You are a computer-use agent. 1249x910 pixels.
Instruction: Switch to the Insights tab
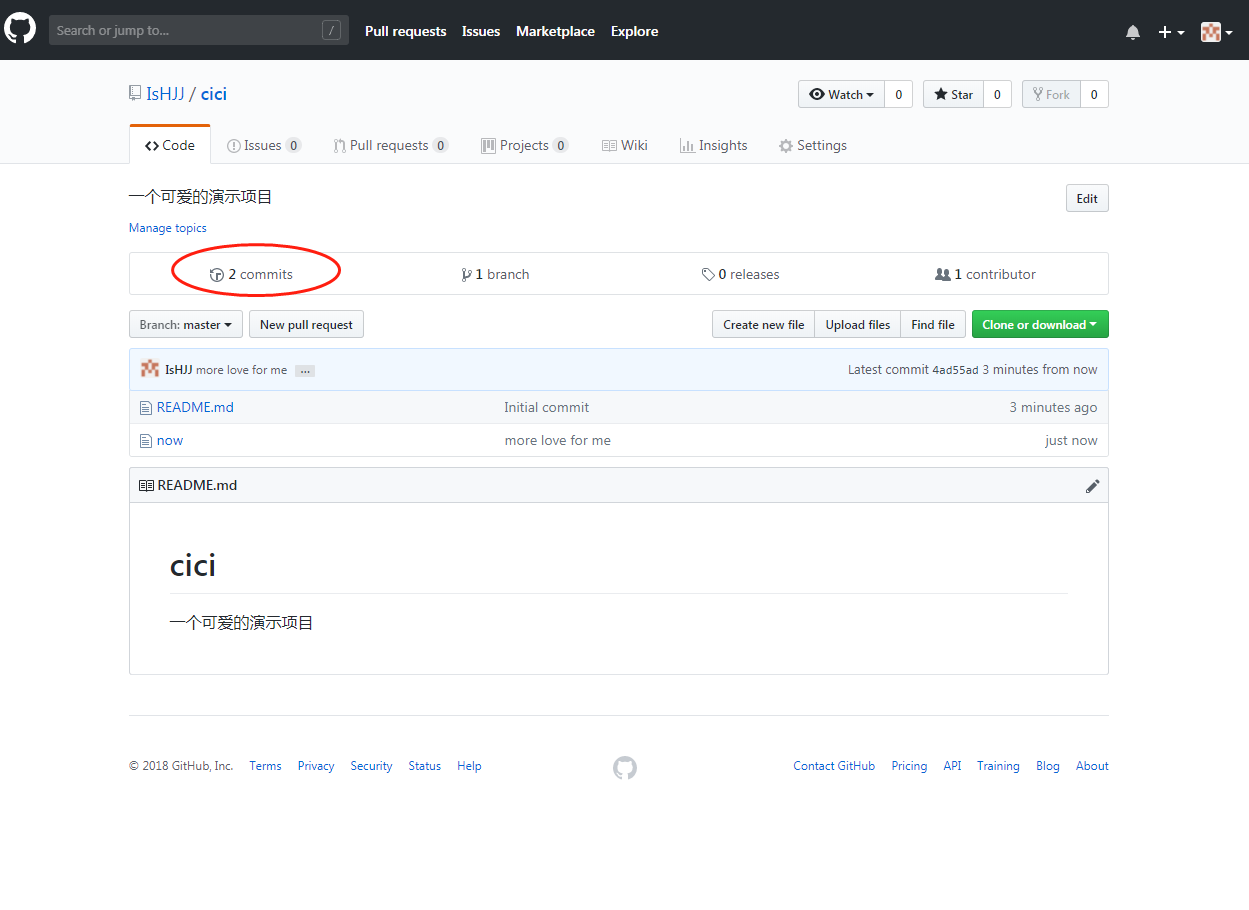pyautogui.click(x=714, y=145)
